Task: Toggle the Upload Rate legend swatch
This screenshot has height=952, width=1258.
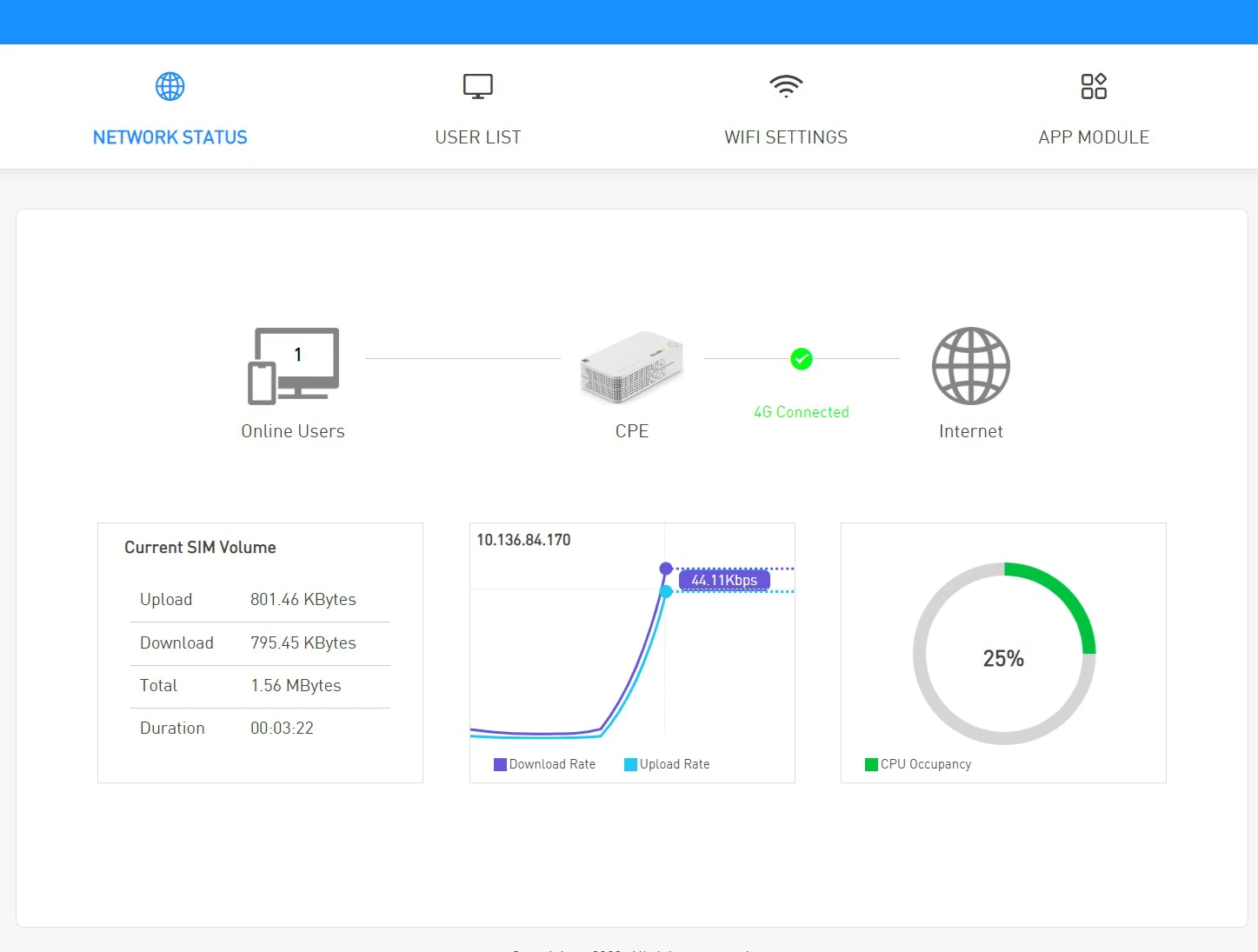Action: (x=630, y=765)
